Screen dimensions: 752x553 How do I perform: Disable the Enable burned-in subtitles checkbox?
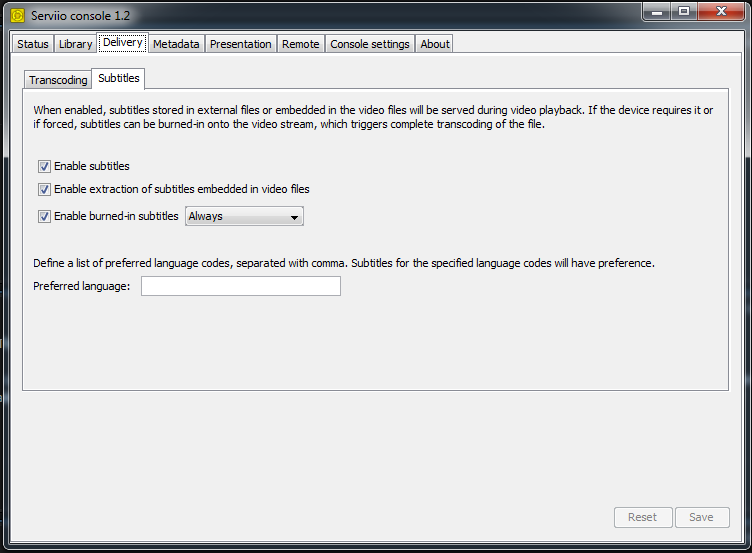pyautogui.click(x=44, y=216)
